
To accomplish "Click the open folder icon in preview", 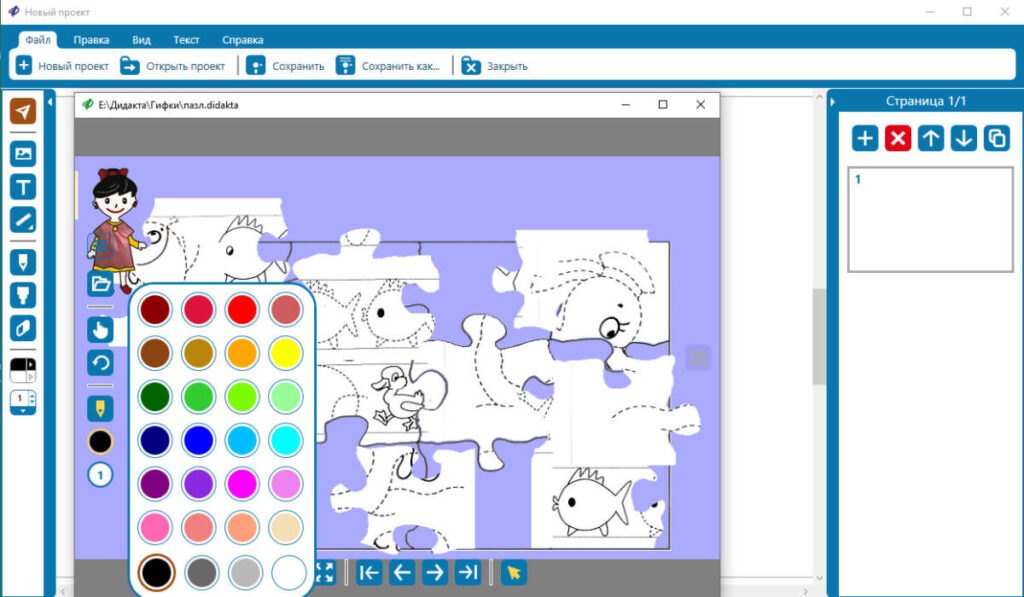I will click(x=100, y=283).
